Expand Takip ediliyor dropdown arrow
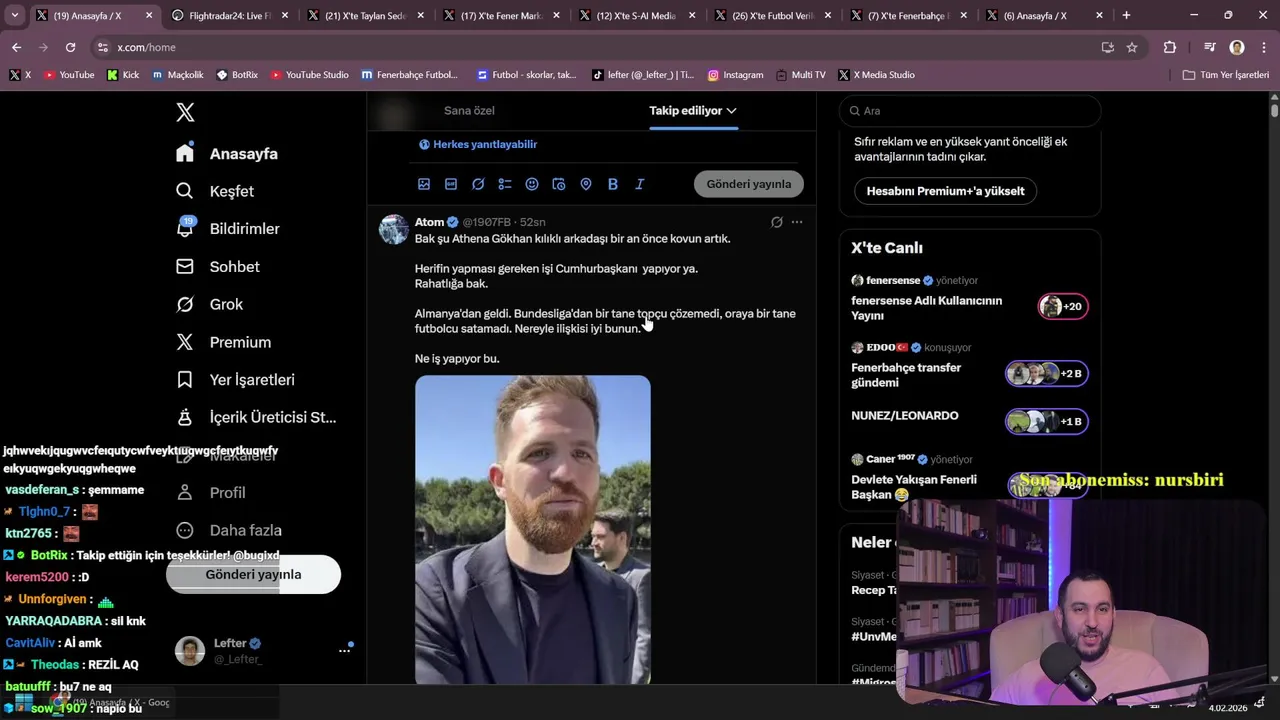 tap(732, 111)
